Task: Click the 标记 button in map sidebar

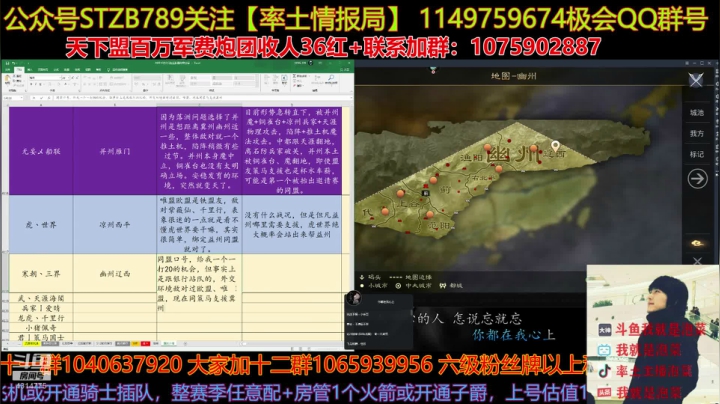Action: (697, 154)
